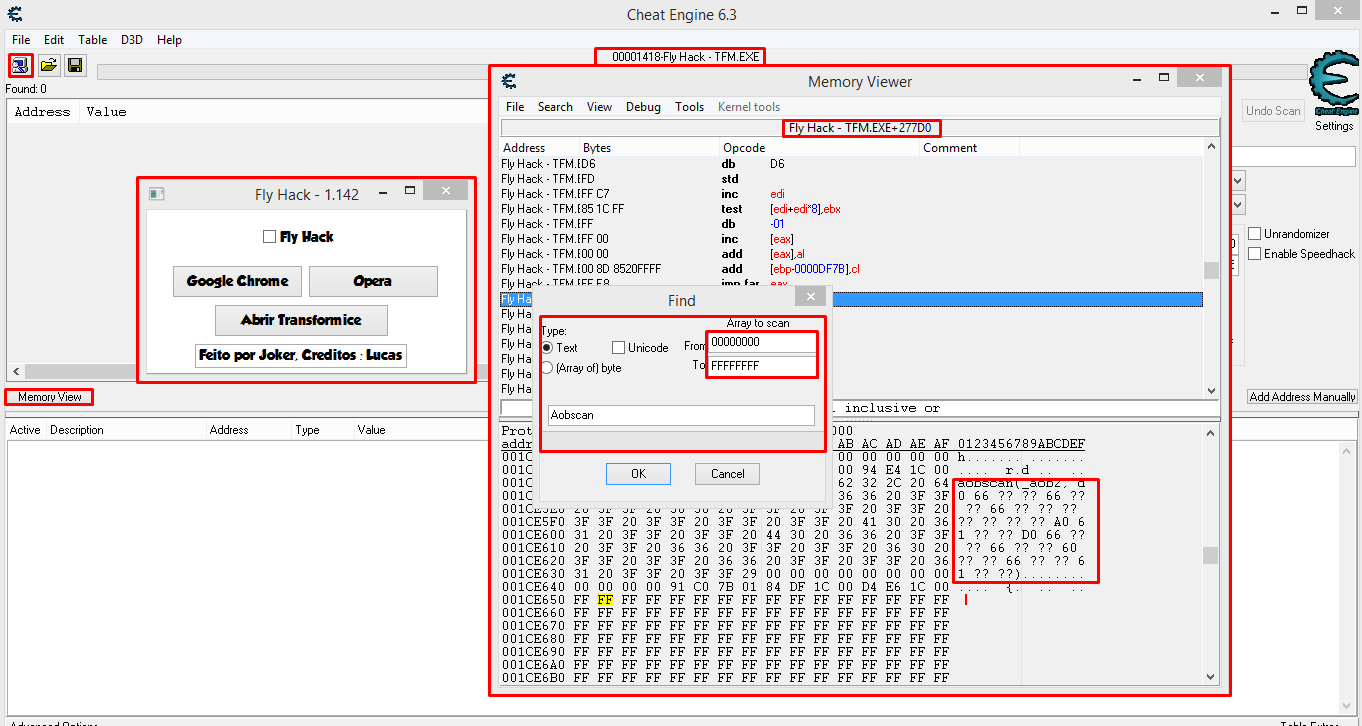Click highlighted FF byte at 001CE650

(605, 600)
